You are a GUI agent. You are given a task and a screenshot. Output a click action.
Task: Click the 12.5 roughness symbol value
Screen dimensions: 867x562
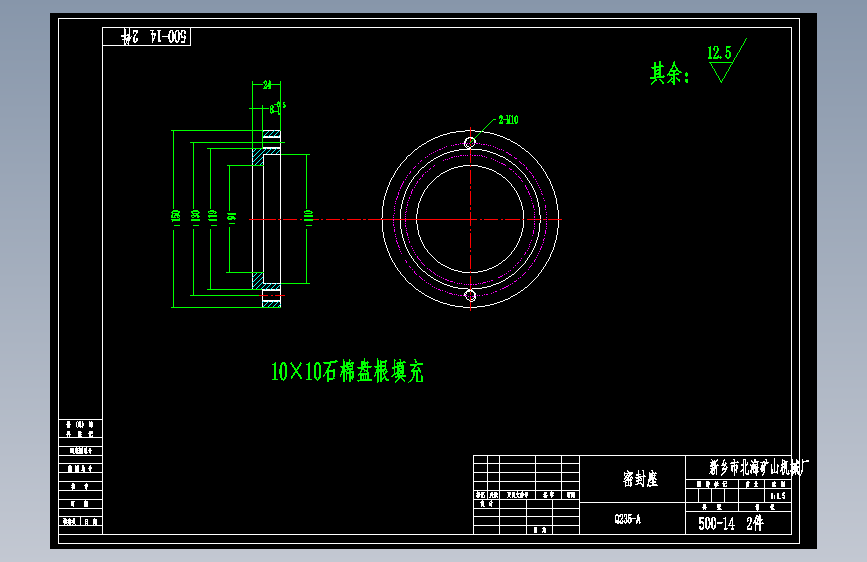click(x=719, y=53)
